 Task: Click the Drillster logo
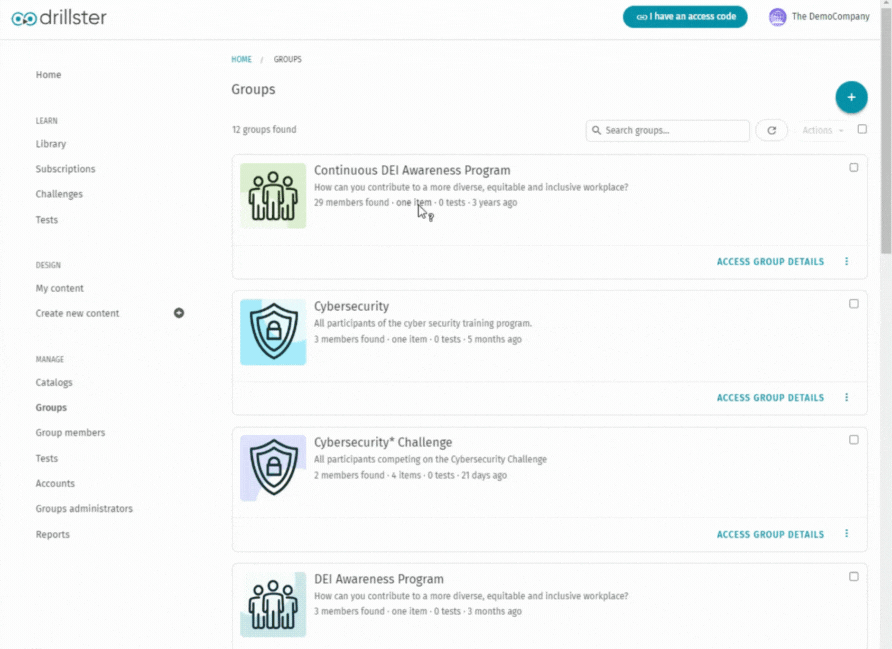coord(59,18)
